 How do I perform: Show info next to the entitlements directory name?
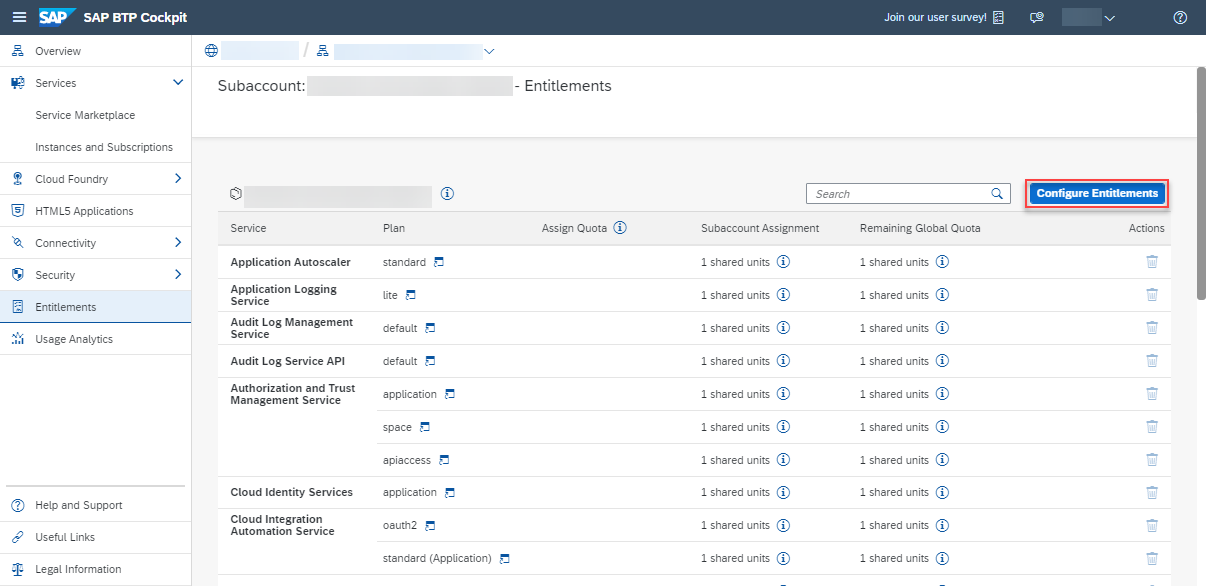447,194
